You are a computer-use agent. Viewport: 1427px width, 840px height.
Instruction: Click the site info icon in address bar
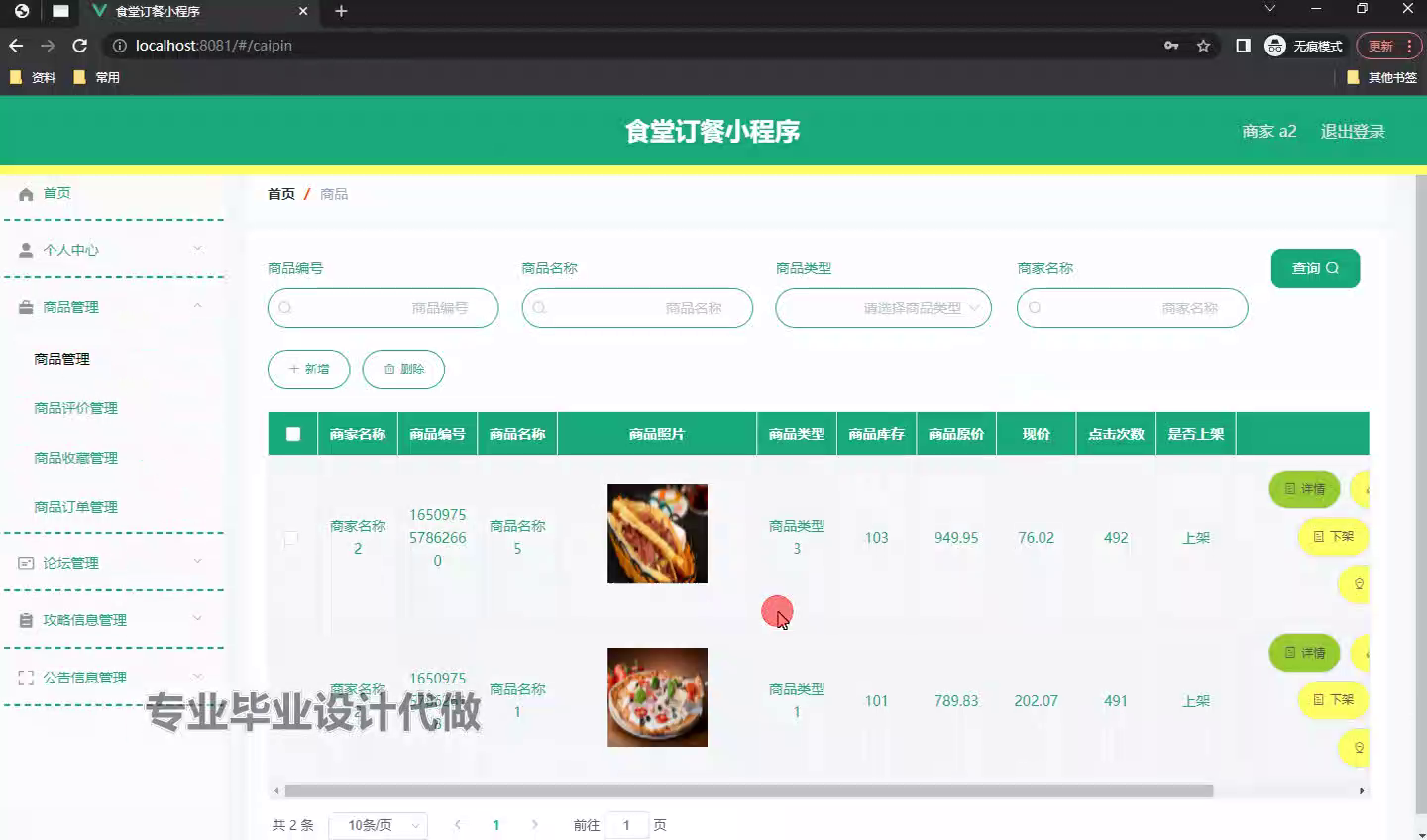[119, 46]
